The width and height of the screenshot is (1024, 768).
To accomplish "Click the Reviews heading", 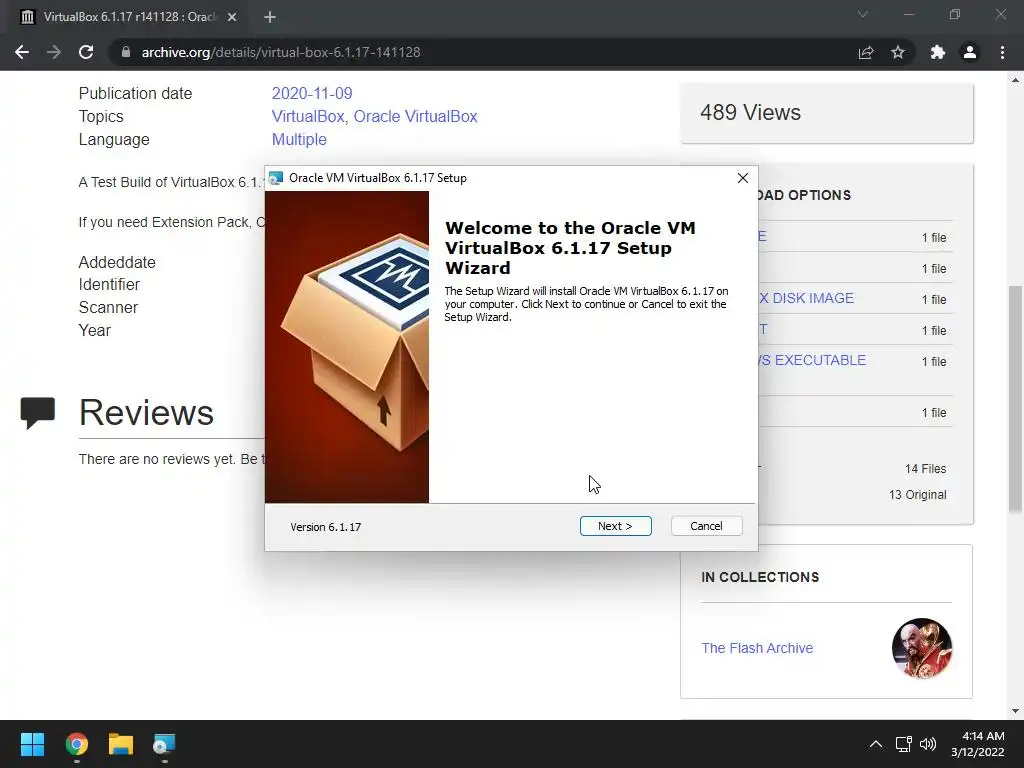I will click(146, 413).
